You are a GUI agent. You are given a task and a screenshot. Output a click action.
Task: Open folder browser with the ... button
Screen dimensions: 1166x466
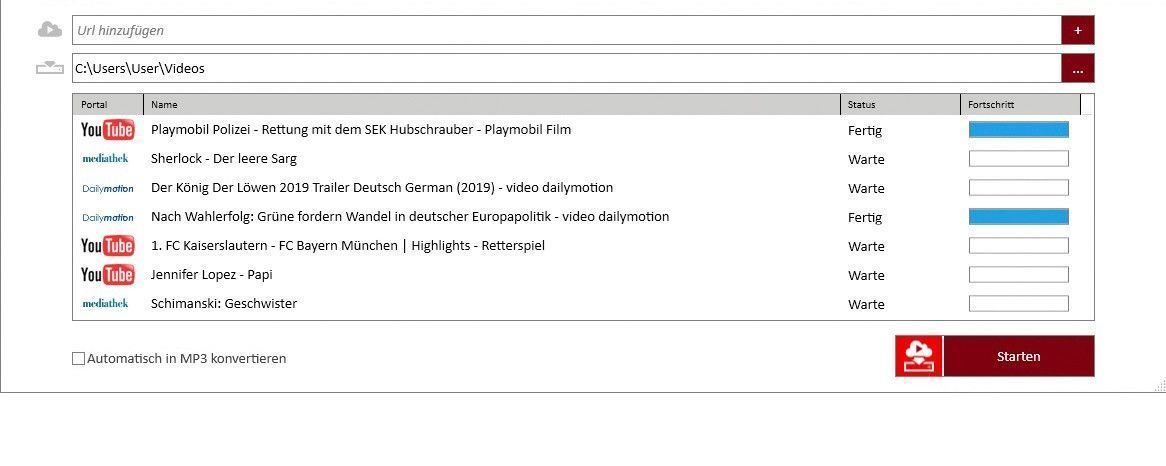(1077, 69)
